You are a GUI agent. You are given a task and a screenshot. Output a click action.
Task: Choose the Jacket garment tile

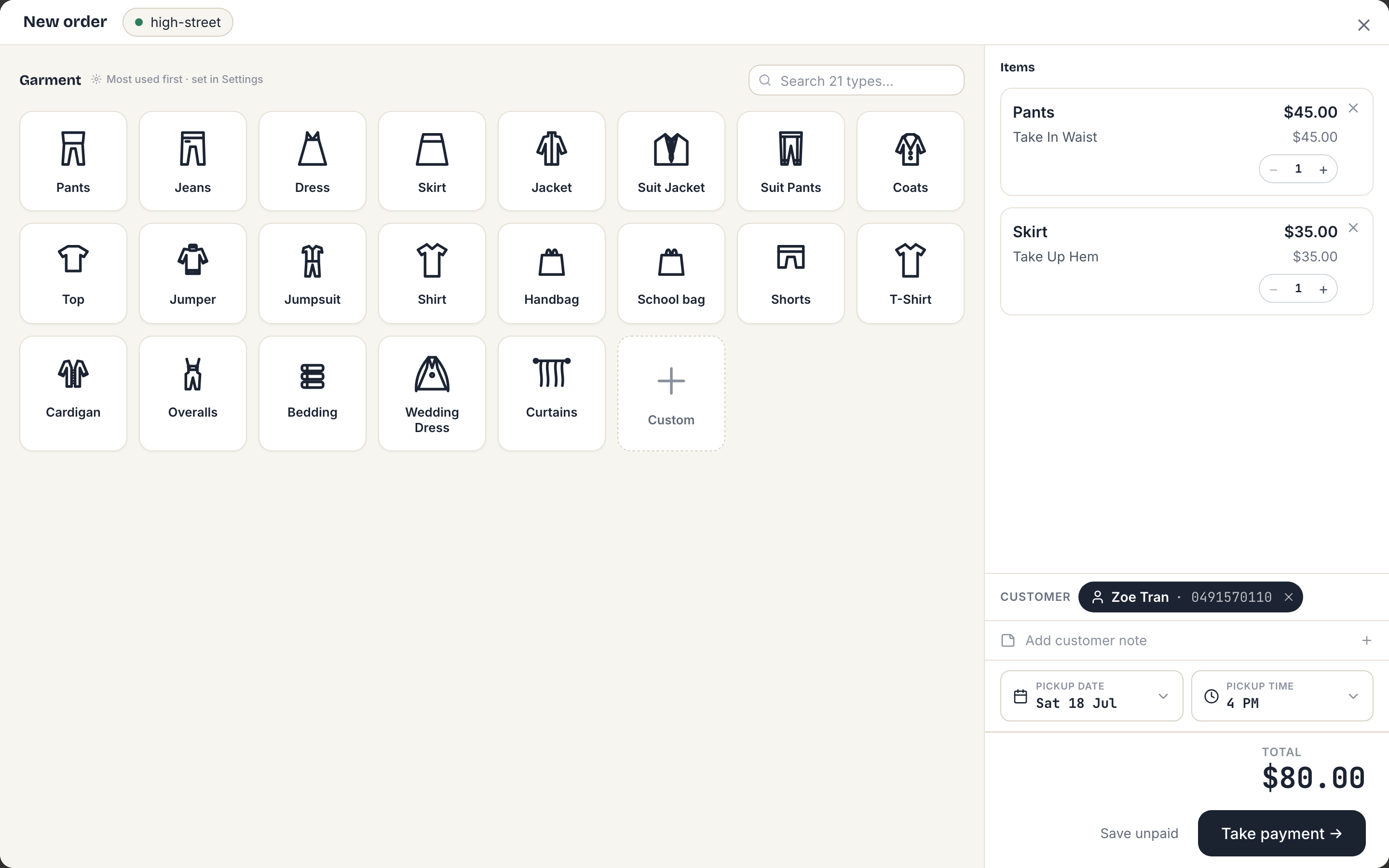point(552,161)
